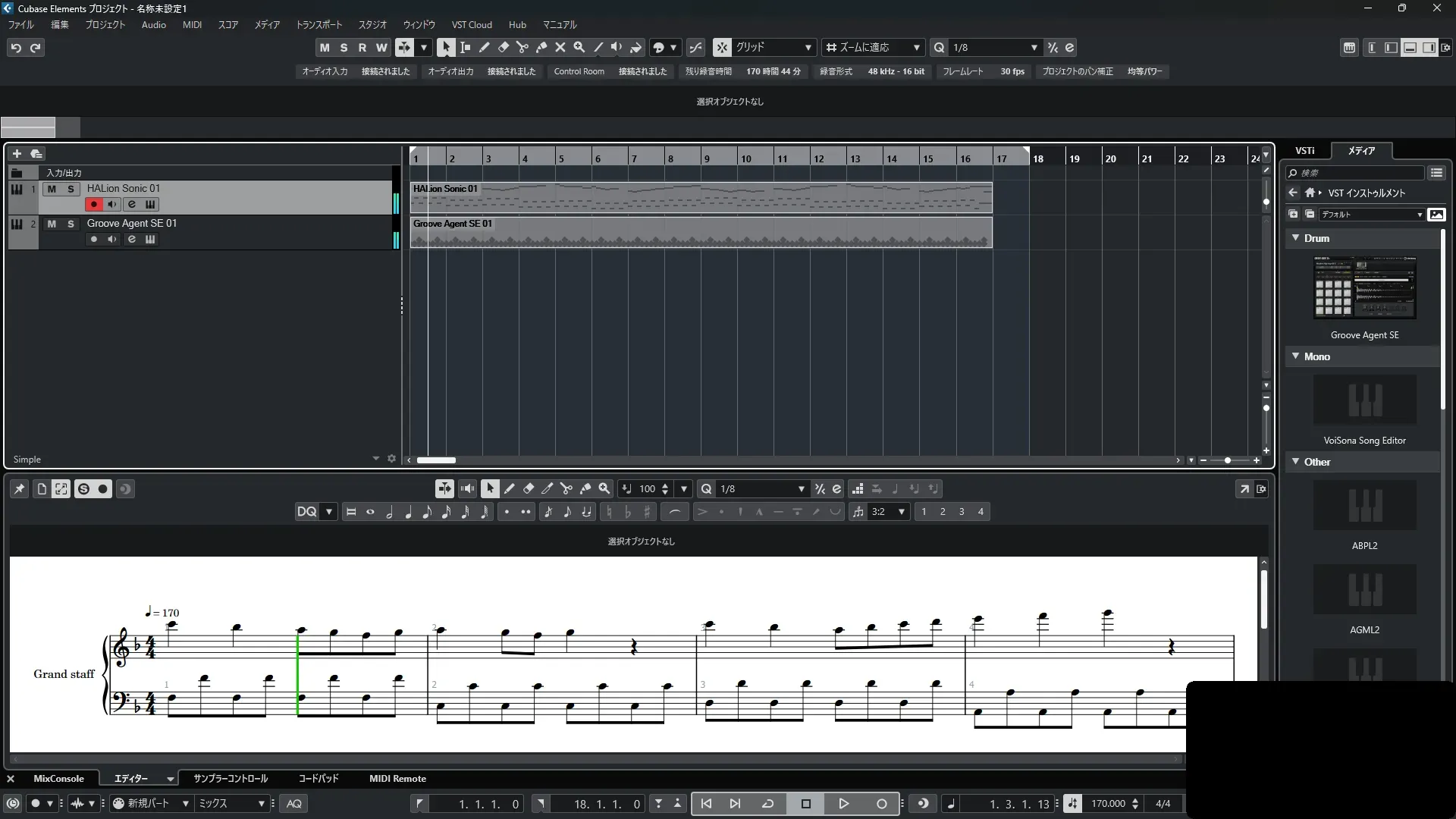The height and width of the screenshot is (819, 1456).
Task: Click the Home icon in media browser
Action: [x=1309, y=193]
